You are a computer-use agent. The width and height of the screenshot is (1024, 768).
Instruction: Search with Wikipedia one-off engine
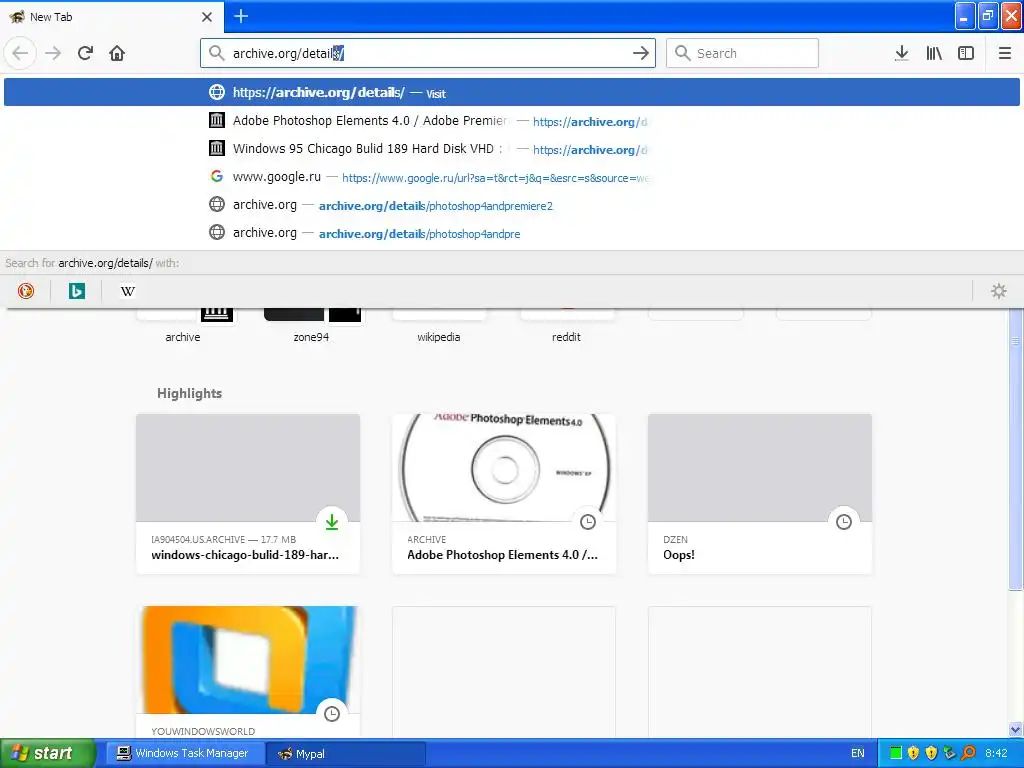click(x=128, y=291)
